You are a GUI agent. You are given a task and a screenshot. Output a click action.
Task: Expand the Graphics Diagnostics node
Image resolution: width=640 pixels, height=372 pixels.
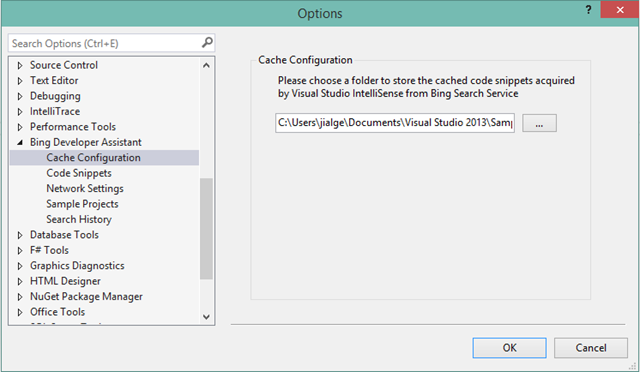point(20,266)
